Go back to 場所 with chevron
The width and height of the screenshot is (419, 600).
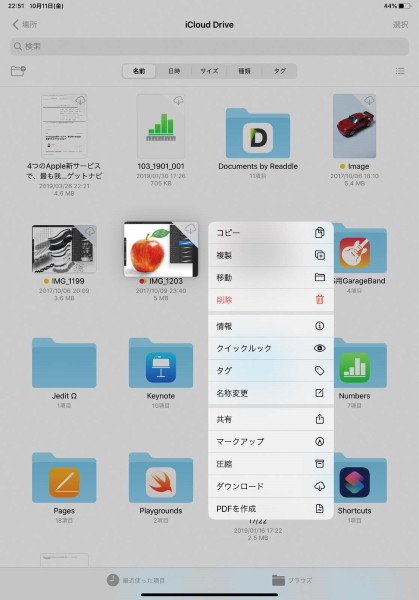(x=24, y=24)
